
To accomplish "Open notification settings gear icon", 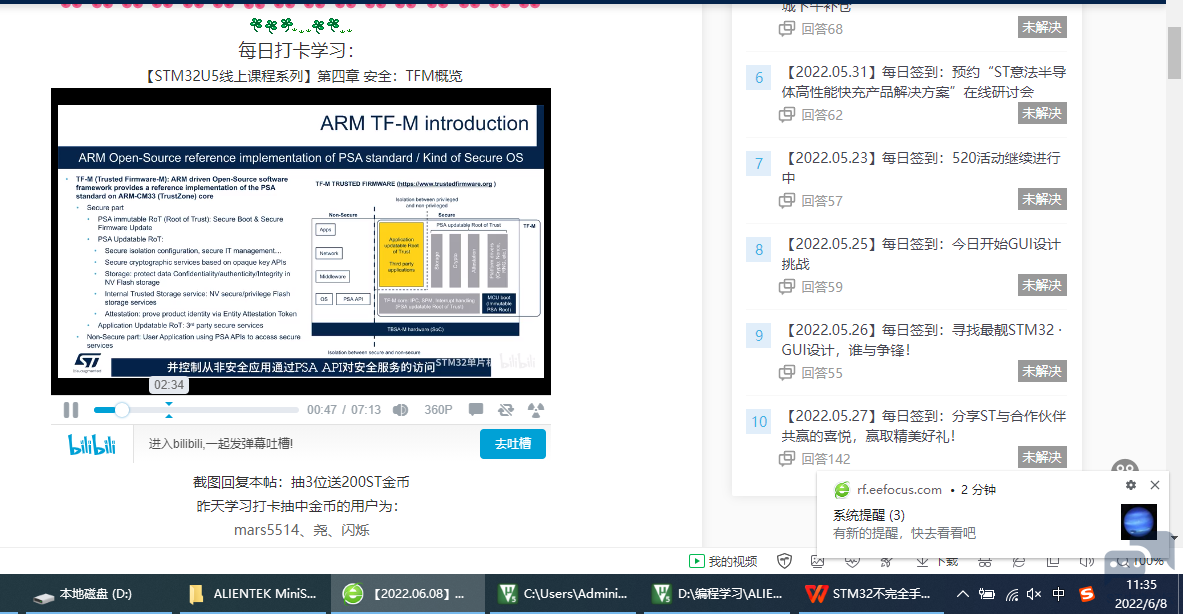I will (1130, 485).
